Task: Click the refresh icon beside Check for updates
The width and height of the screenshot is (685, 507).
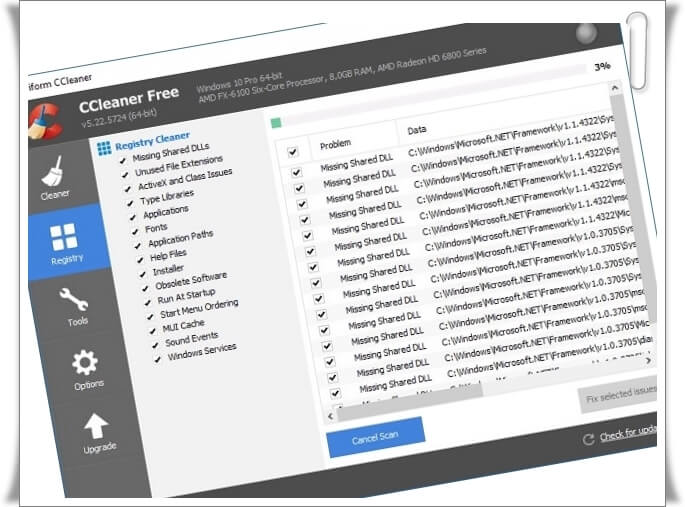Action: click(588, 439)
